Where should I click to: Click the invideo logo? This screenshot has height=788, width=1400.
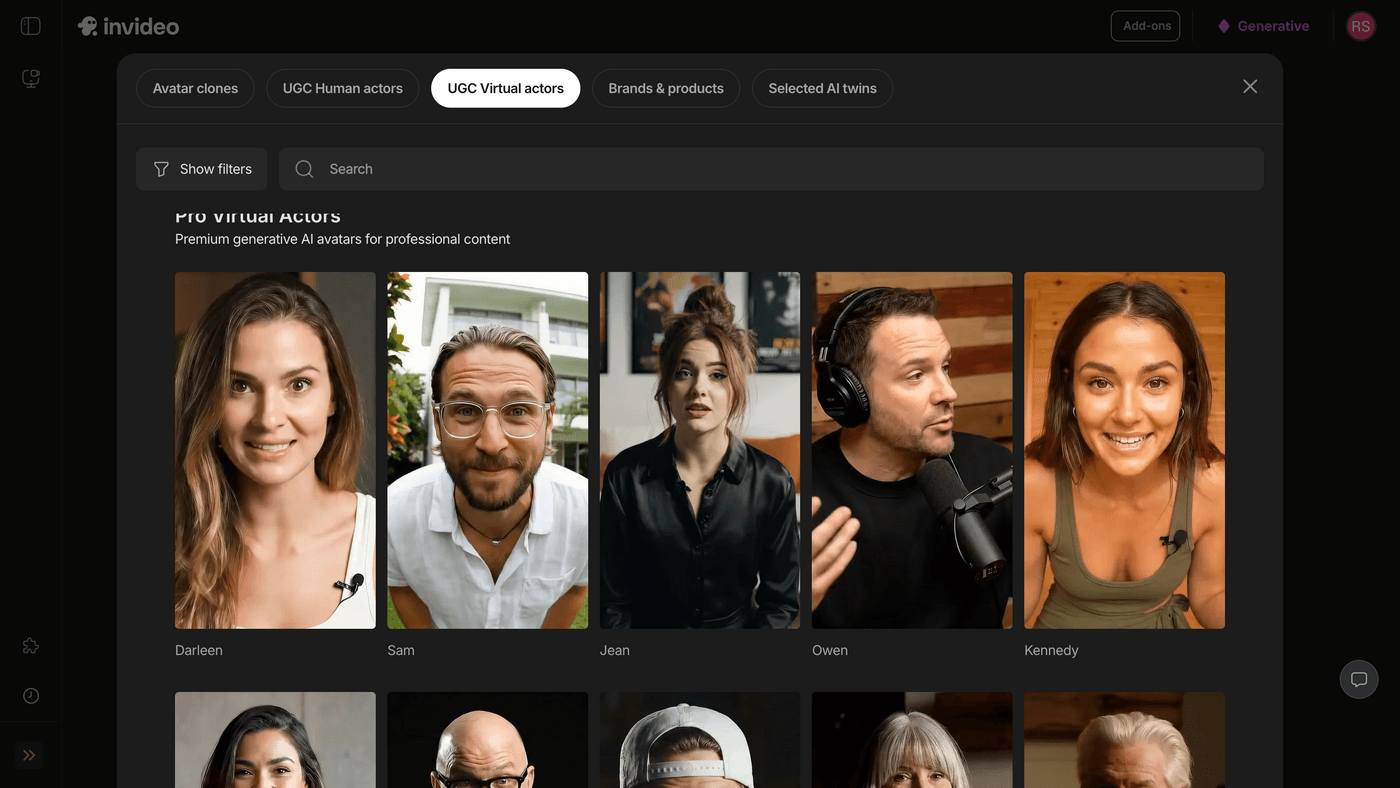click(129, 26)
